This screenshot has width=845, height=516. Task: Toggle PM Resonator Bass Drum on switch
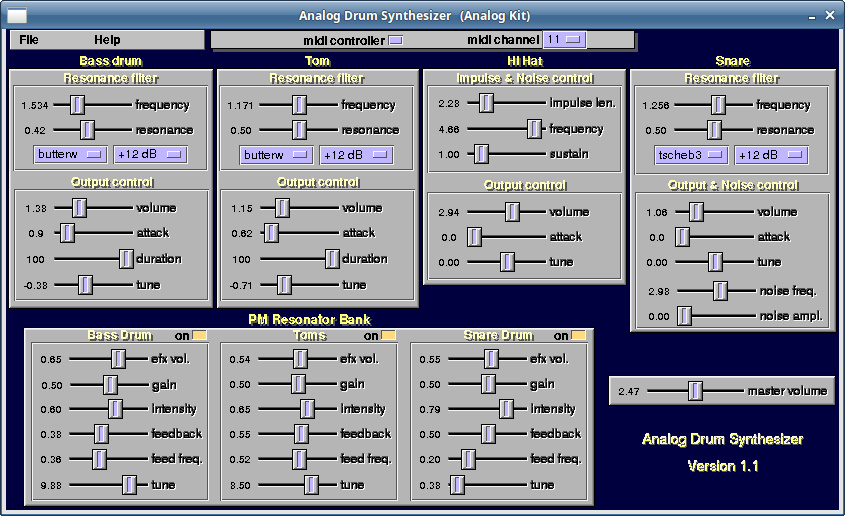(x=199, y=336)
